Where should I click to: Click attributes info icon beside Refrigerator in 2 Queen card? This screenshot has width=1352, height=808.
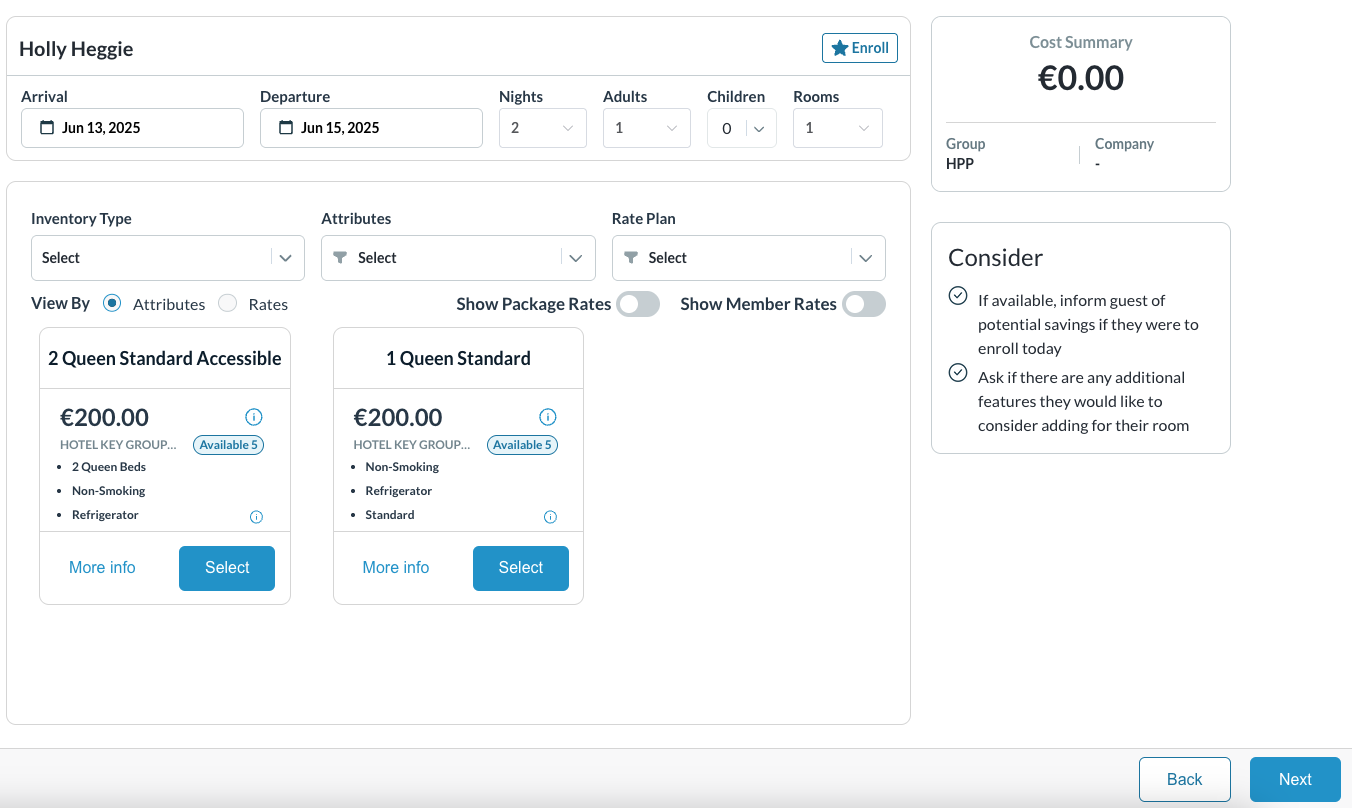(x=256, y=517)
